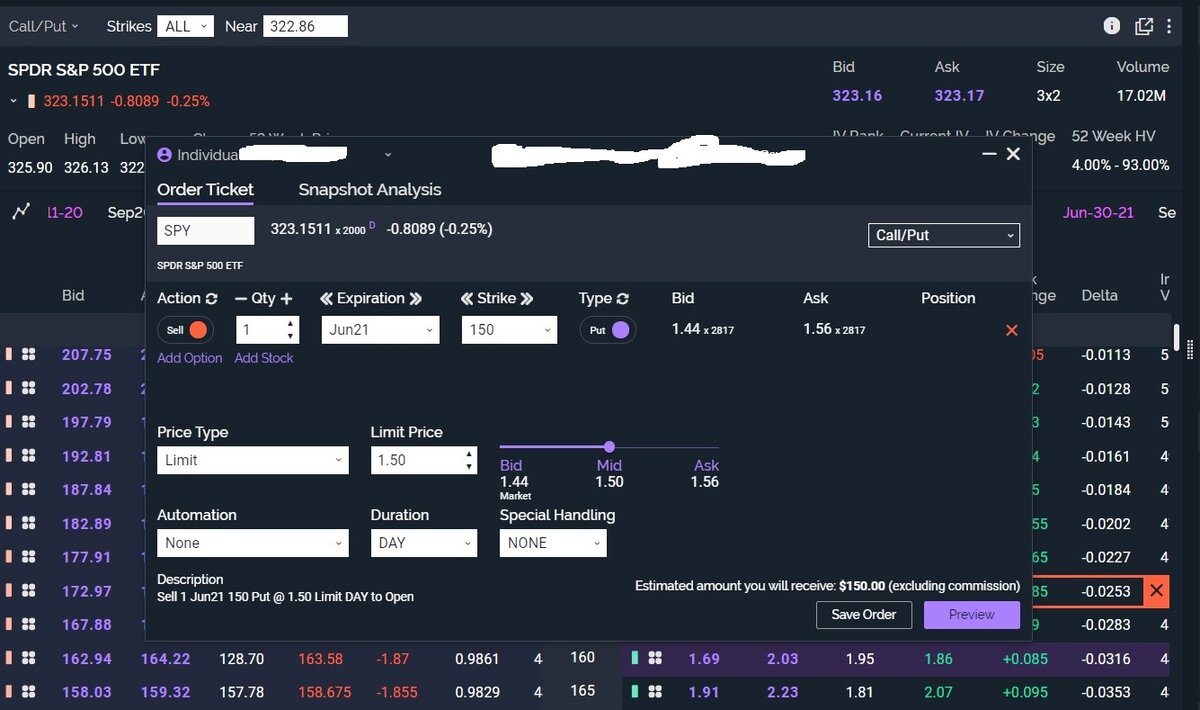
Task: Open the Duration DAY dropdown
Action: [x=424, y=543]
